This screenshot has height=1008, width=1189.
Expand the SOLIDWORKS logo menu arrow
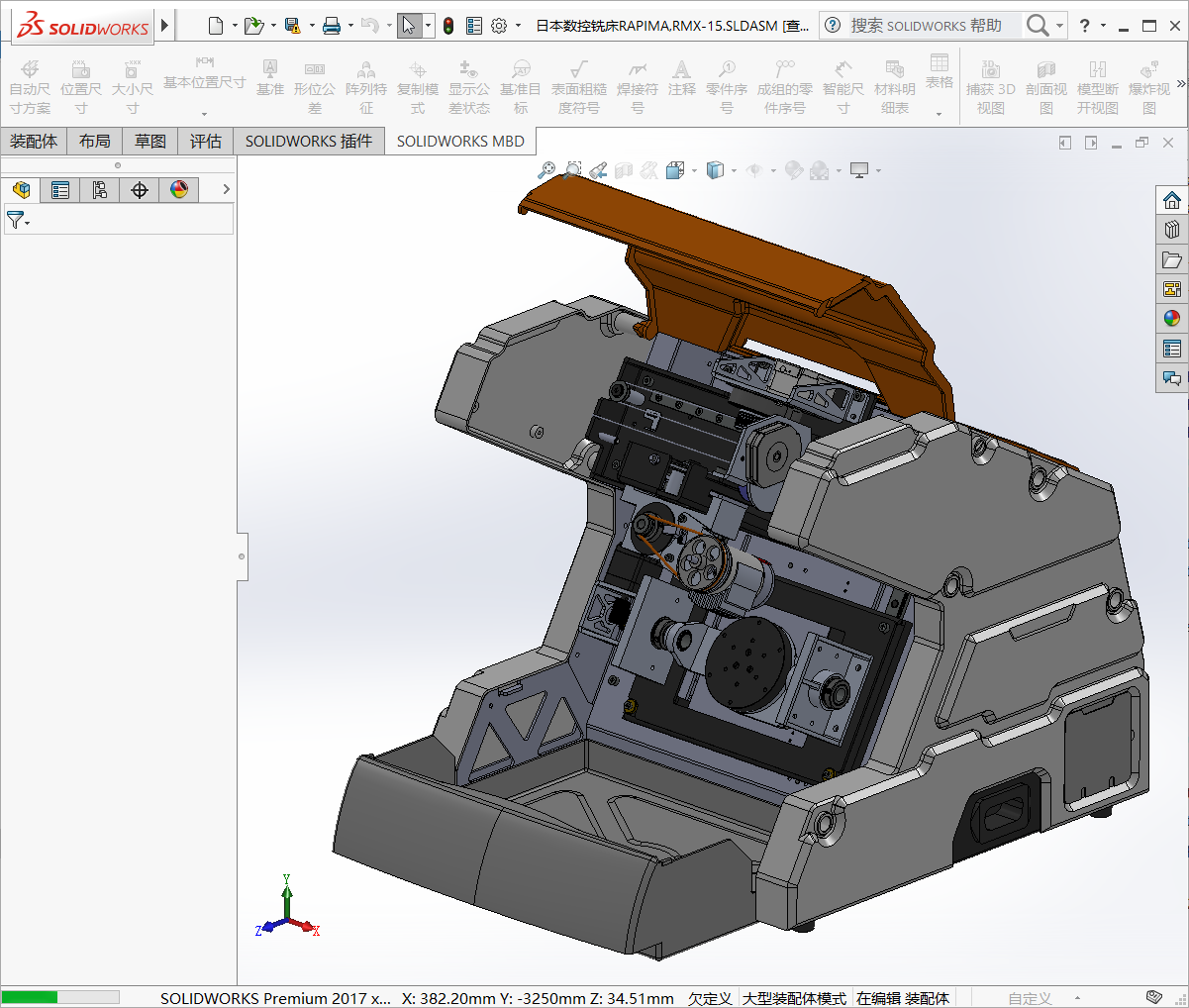[165, 26]
